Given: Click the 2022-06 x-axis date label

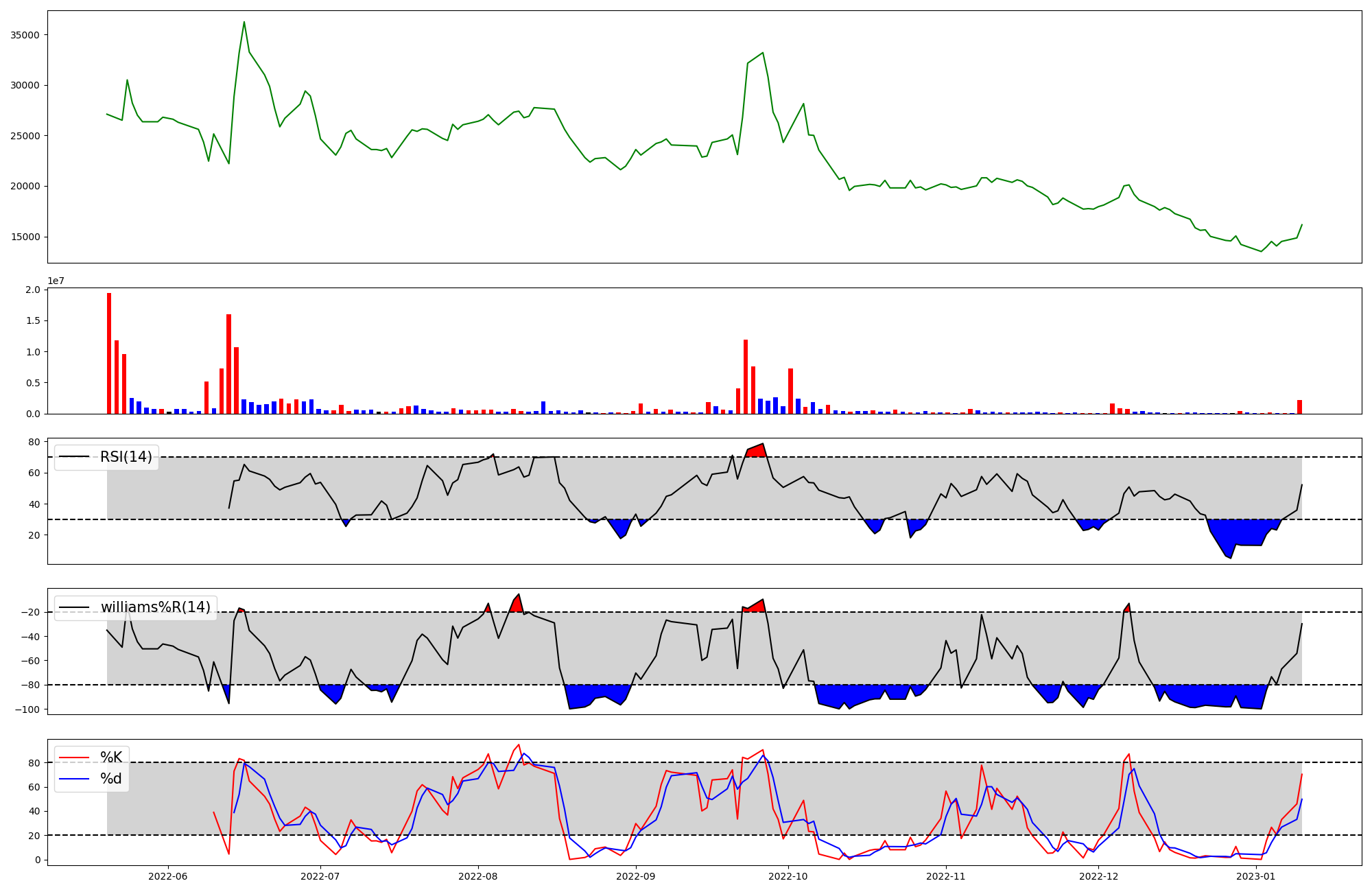Looking at the screenshot, I should point(167,876).
